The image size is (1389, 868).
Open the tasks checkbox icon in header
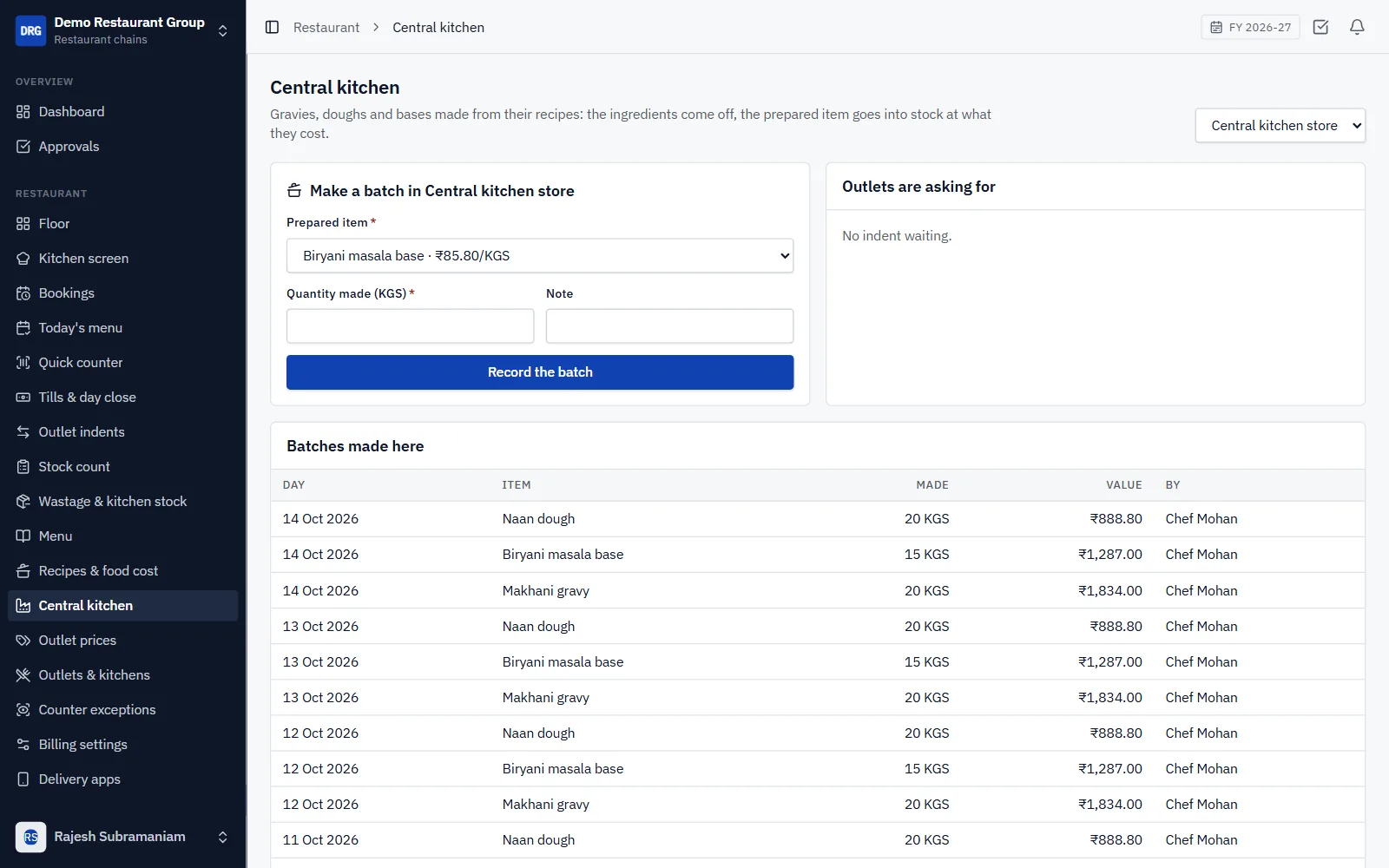point(1320,27)
